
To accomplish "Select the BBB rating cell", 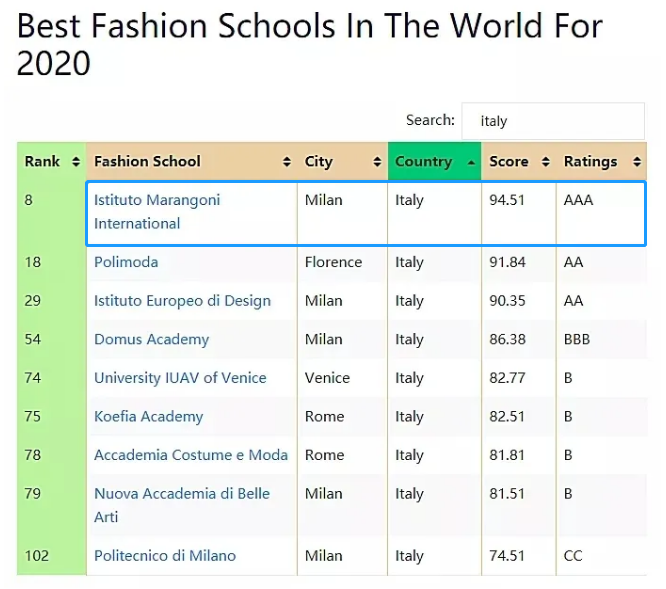I will 601,339.
